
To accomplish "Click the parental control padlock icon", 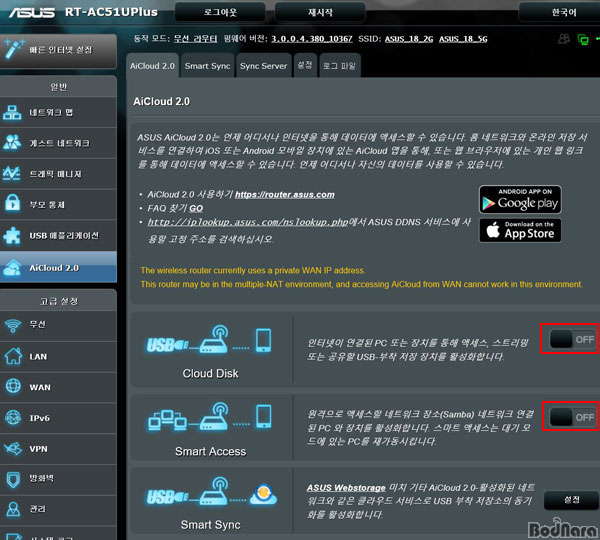I will 13,203.
